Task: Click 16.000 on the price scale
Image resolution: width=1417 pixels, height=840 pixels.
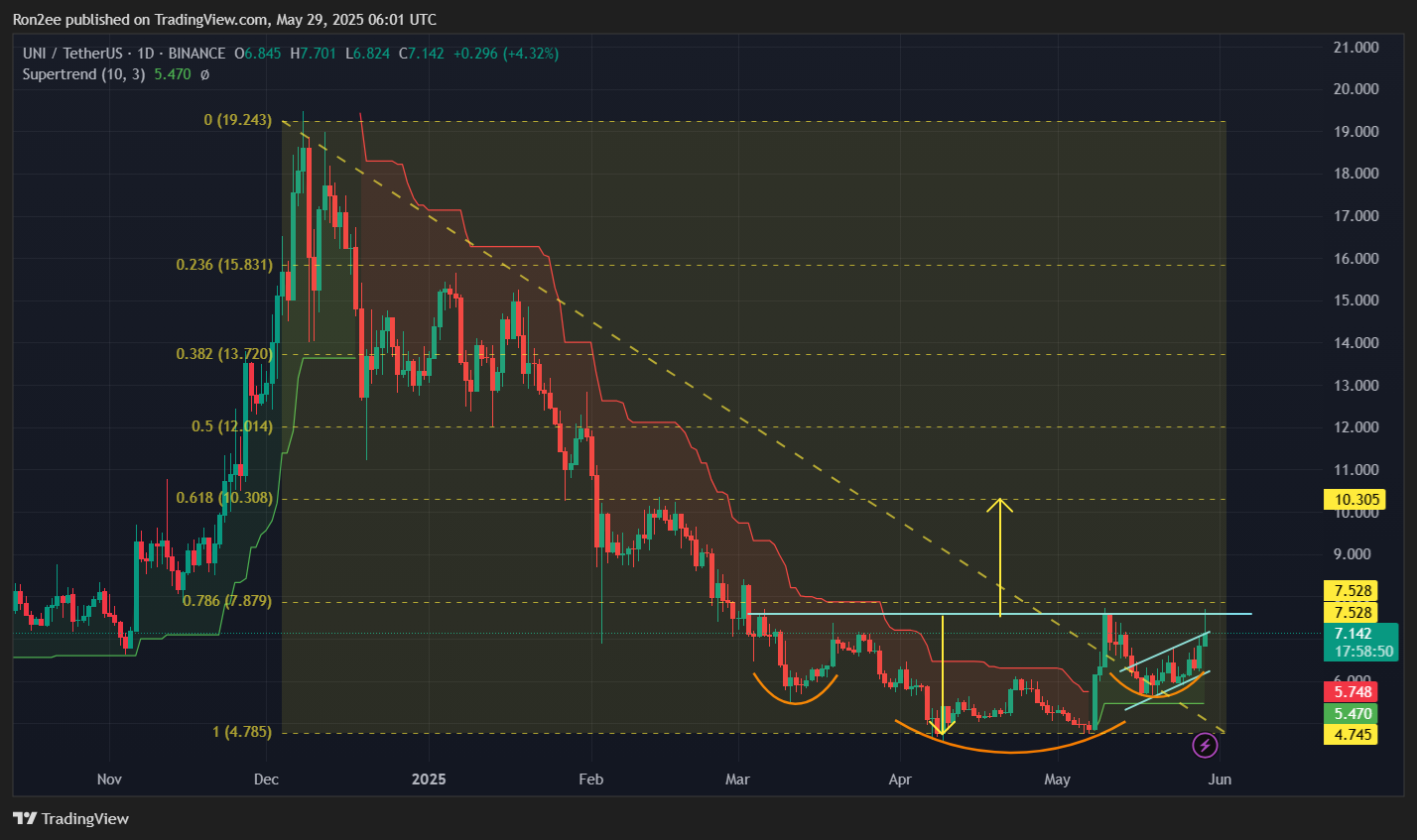Action: click(x=1356, y=258)
